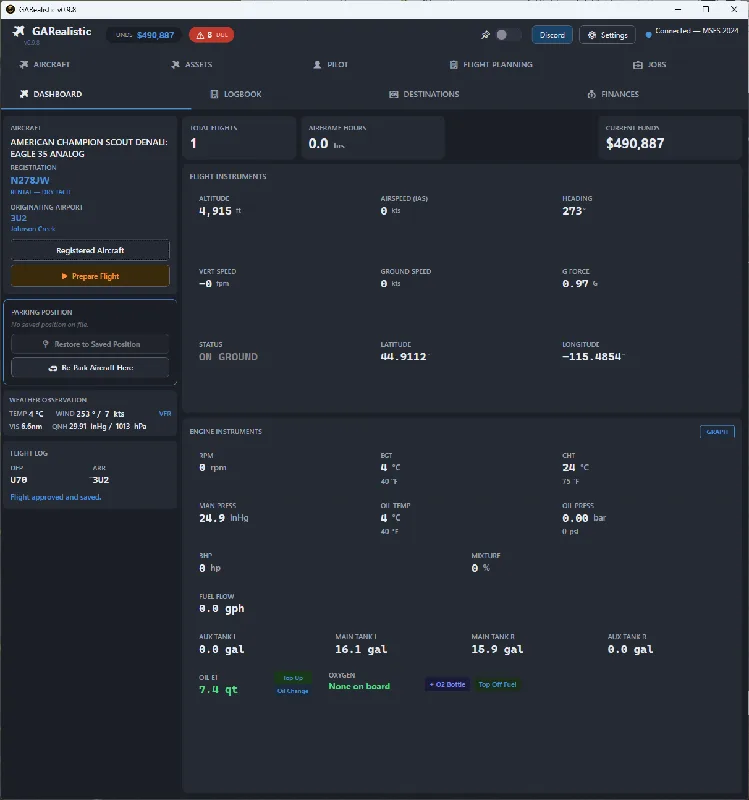Click the book icon beside LOGBOOK

[214, 94]
